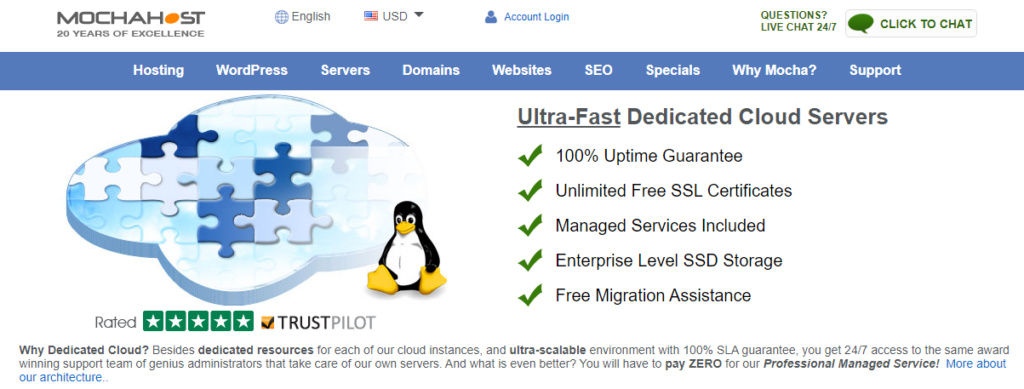This screenshot has height=389, width=1024.
Task: Click the green chat bubble icon
Action: [x=861, y=24]
